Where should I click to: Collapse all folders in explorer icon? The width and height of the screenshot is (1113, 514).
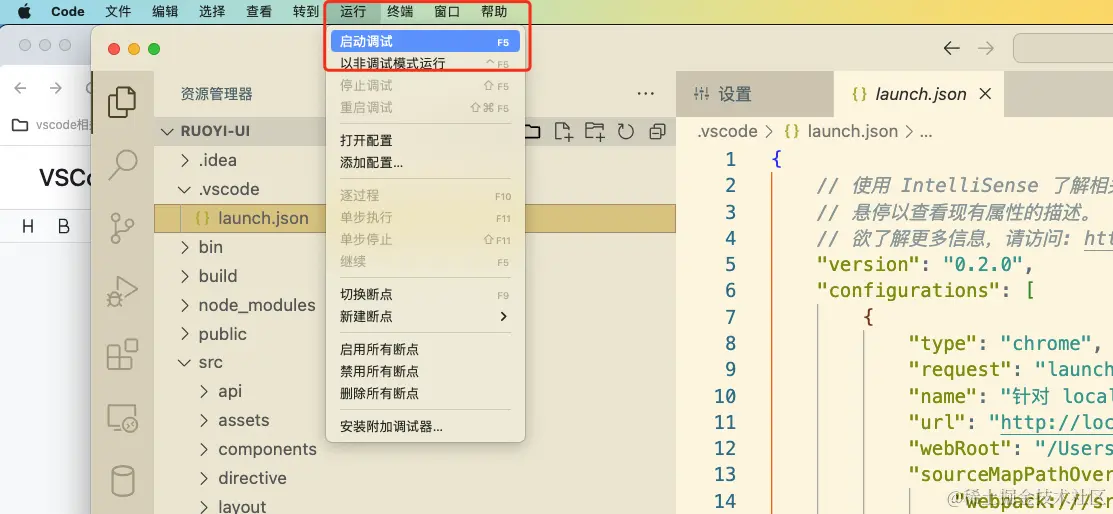click(657, 131)
